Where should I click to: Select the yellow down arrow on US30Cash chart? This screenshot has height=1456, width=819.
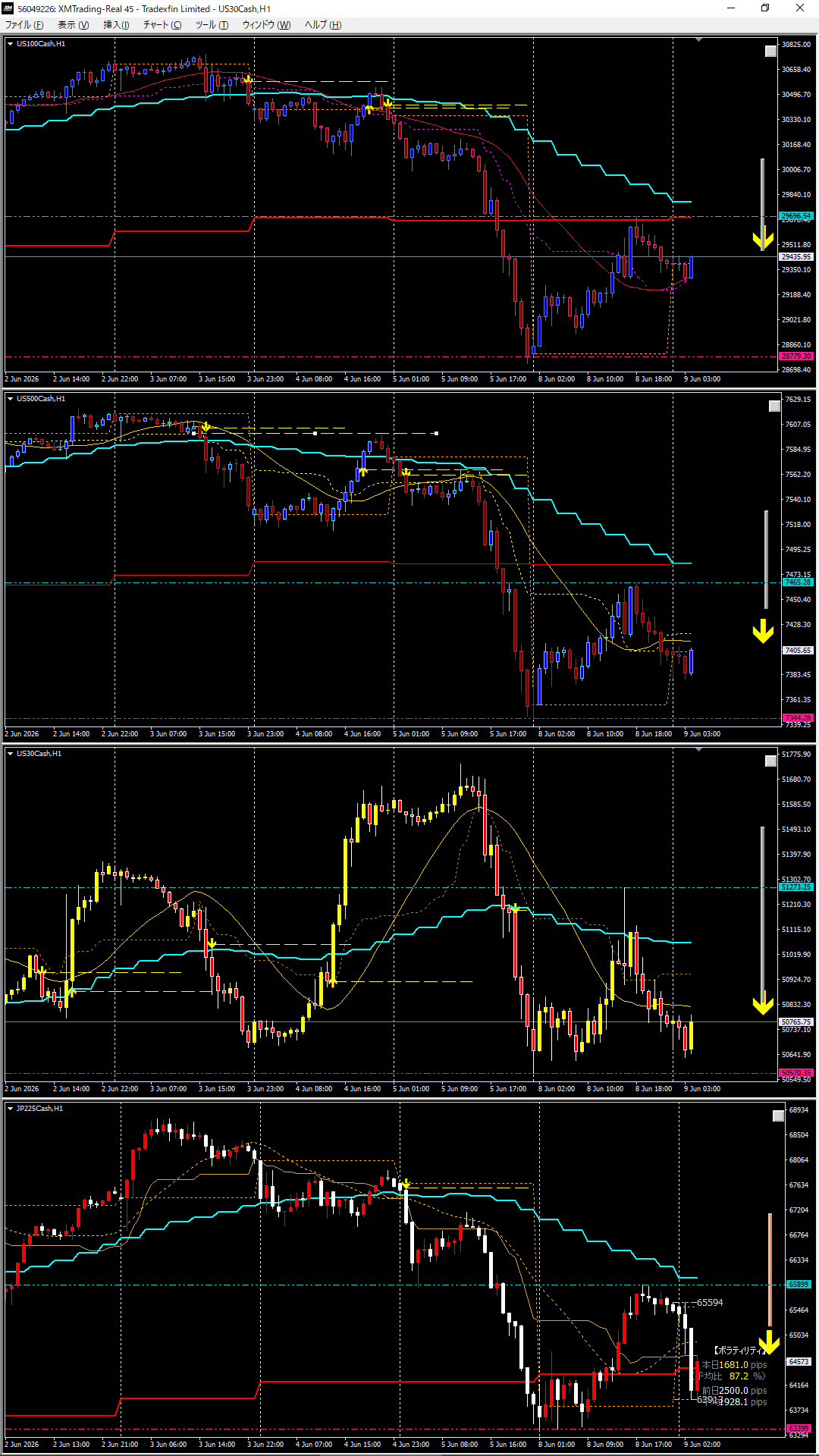tap(763, 1004)
